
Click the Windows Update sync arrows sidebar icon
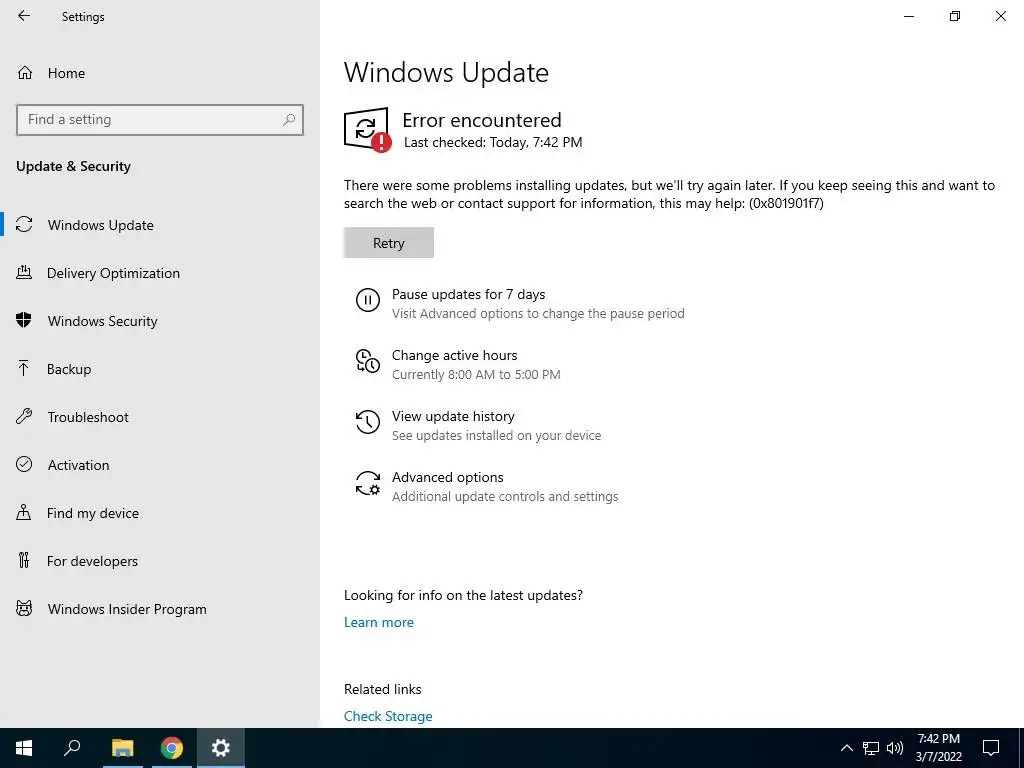[24, 225]
